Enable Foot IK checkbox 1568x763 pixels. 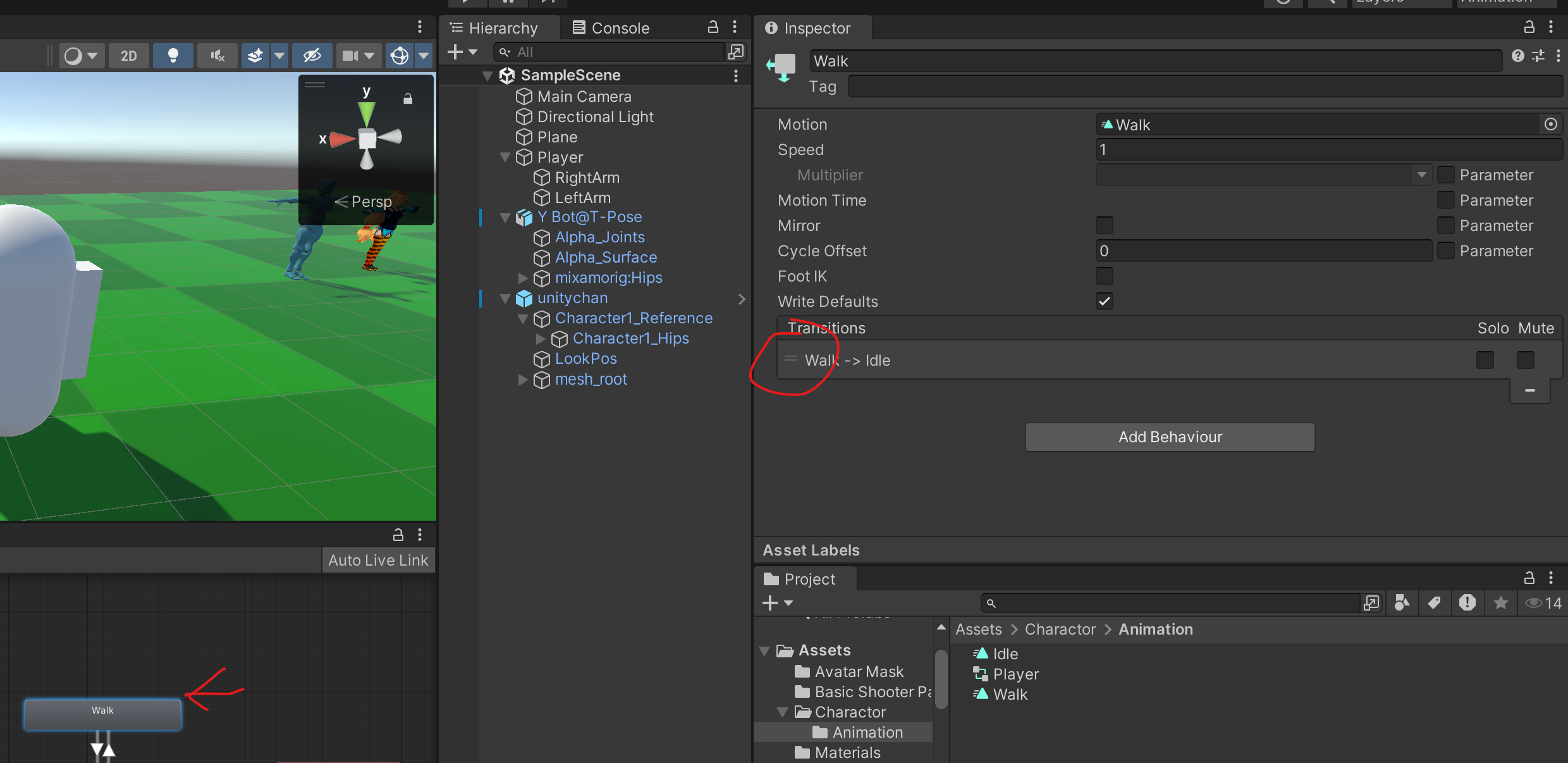1104,276
